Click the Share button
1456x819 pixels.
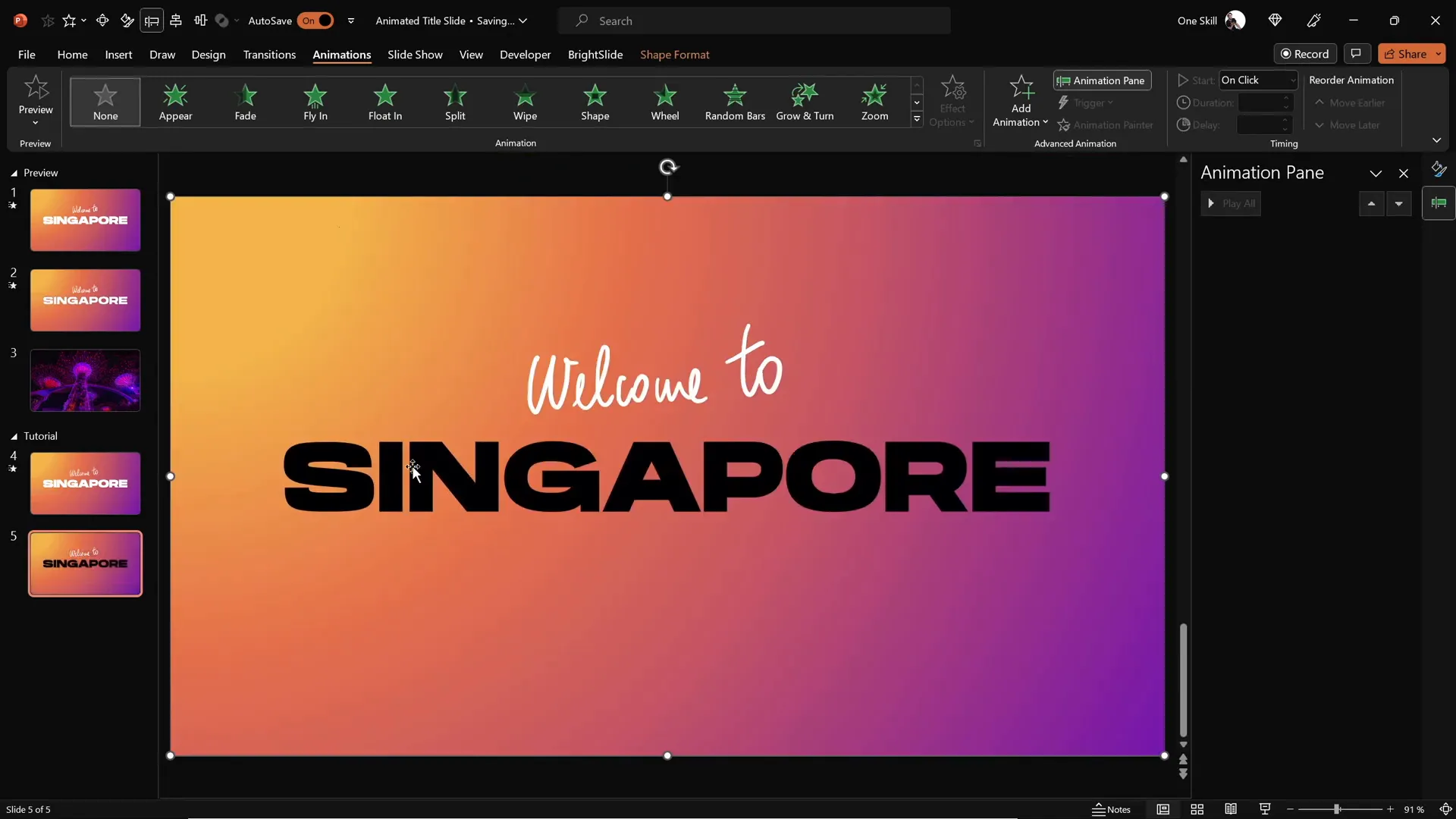[1406, 54]
